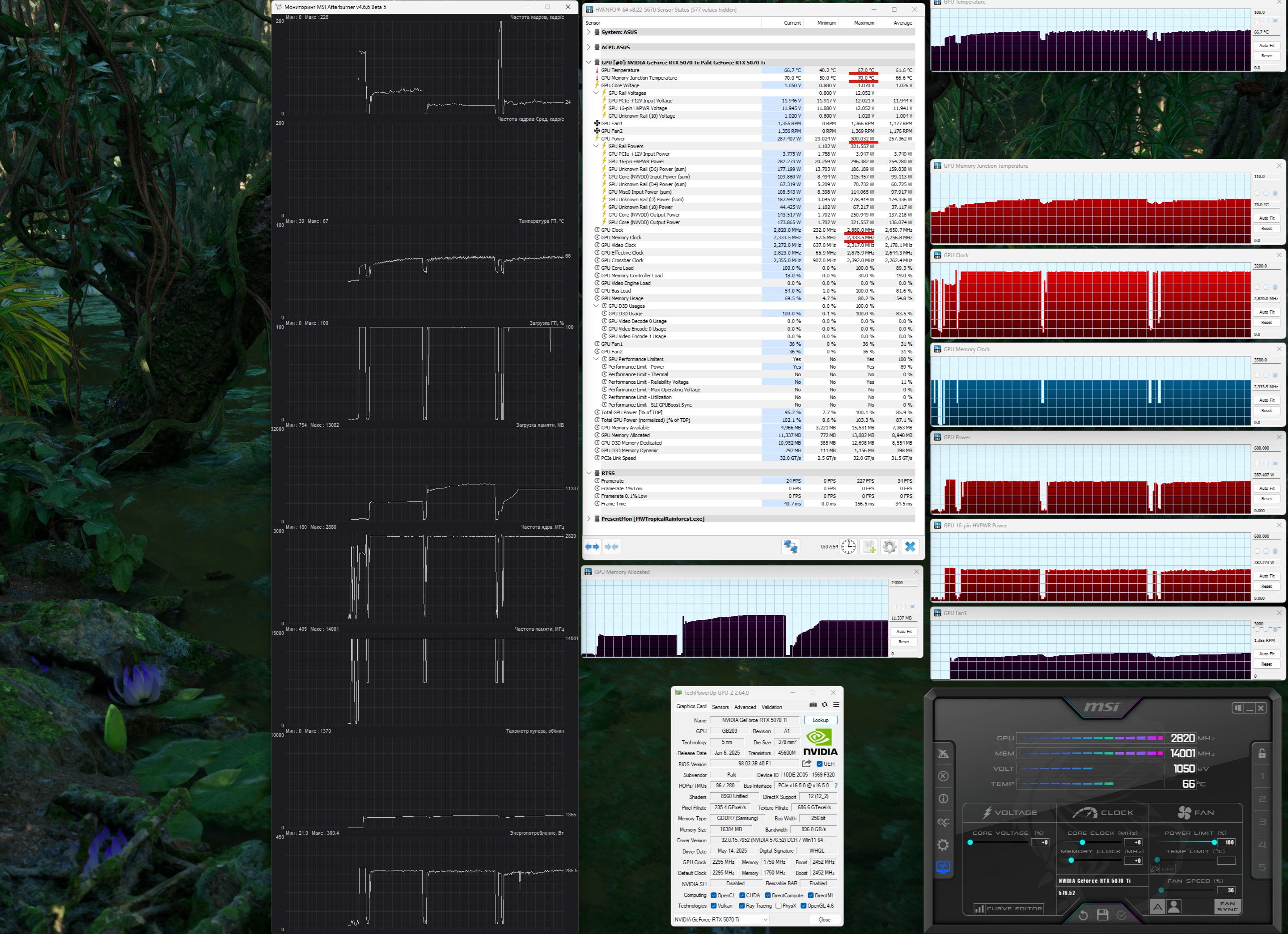Screen dimensions: 1288x934
Task: Open Afterburner settings gear icon
Action: [x=943, y=845]
